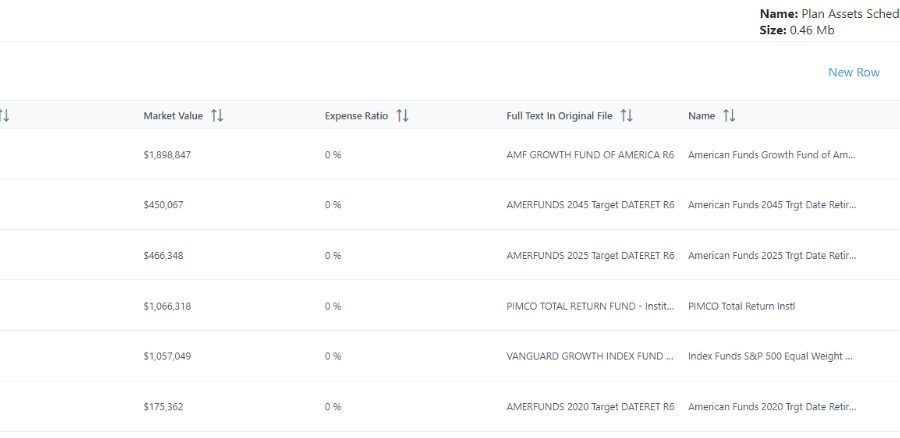Click sort icon next to Market Value

click(217, 116)
